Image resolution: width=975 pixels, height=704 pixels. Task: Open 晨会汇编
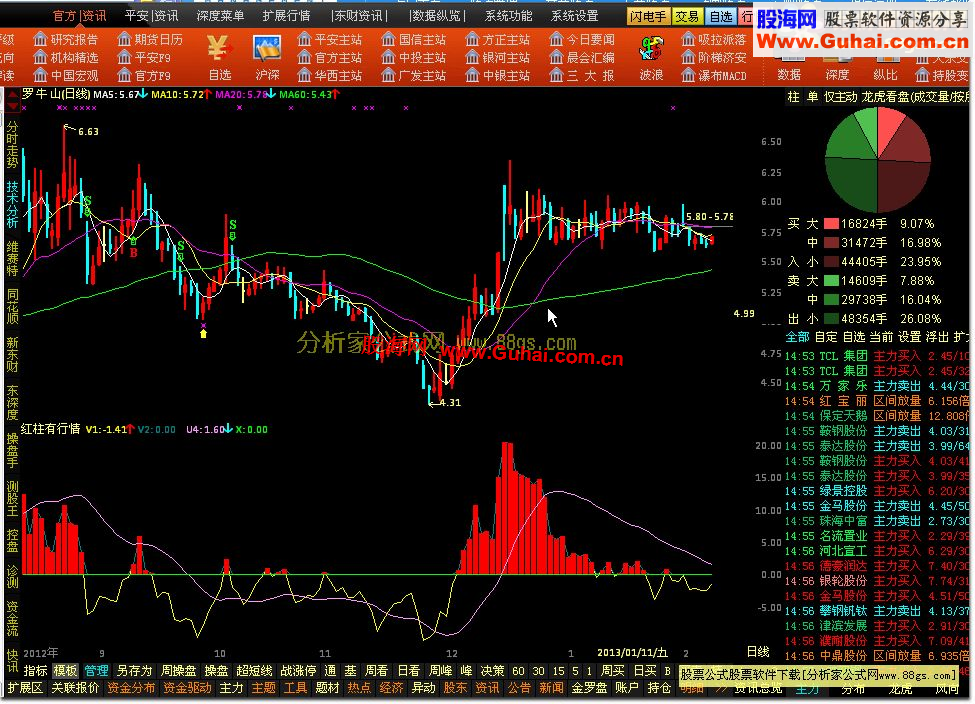pyautogui.click(x=582, y=58)
